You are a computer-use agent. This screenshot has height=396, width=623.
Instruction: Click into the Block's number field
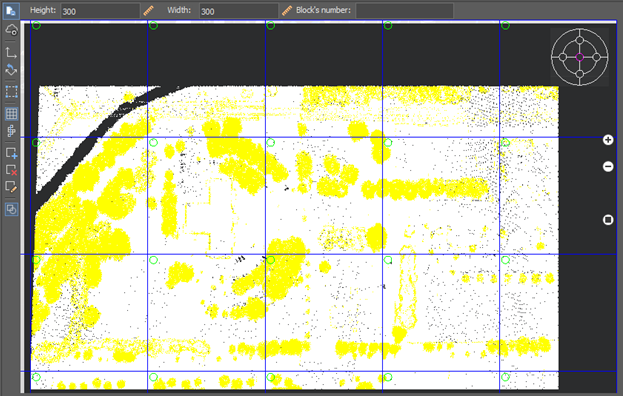pyautogui.click(x=404, y=11)
